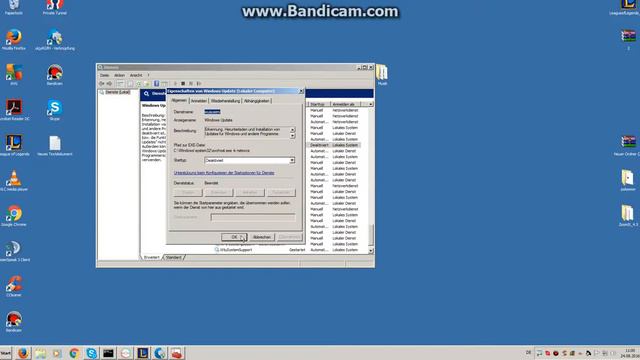Open the Musik folder on the desktop

[382, 75]
